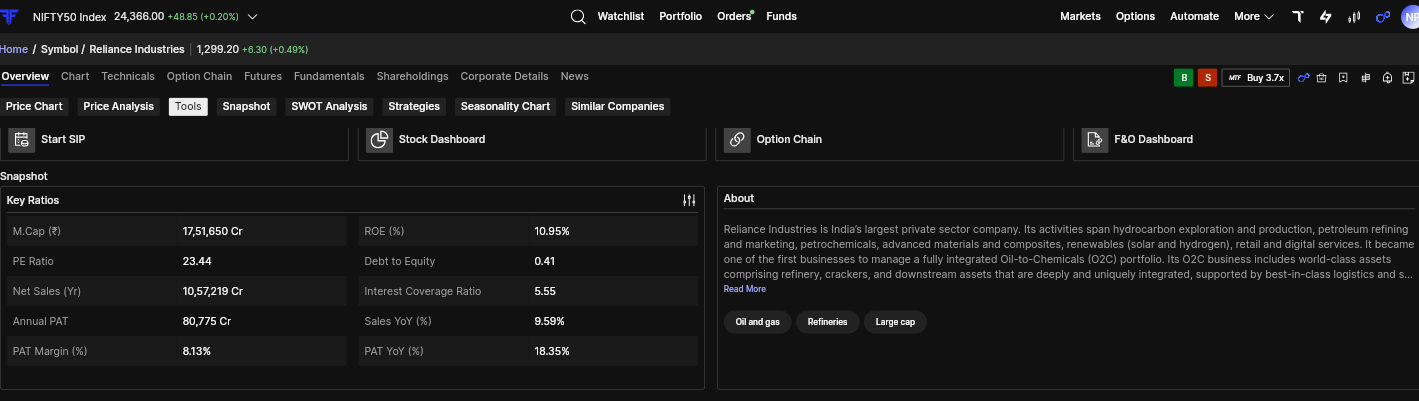Click the FYERS logo icon
This screenshot has width=1419, height=401.
pos(11,16)
